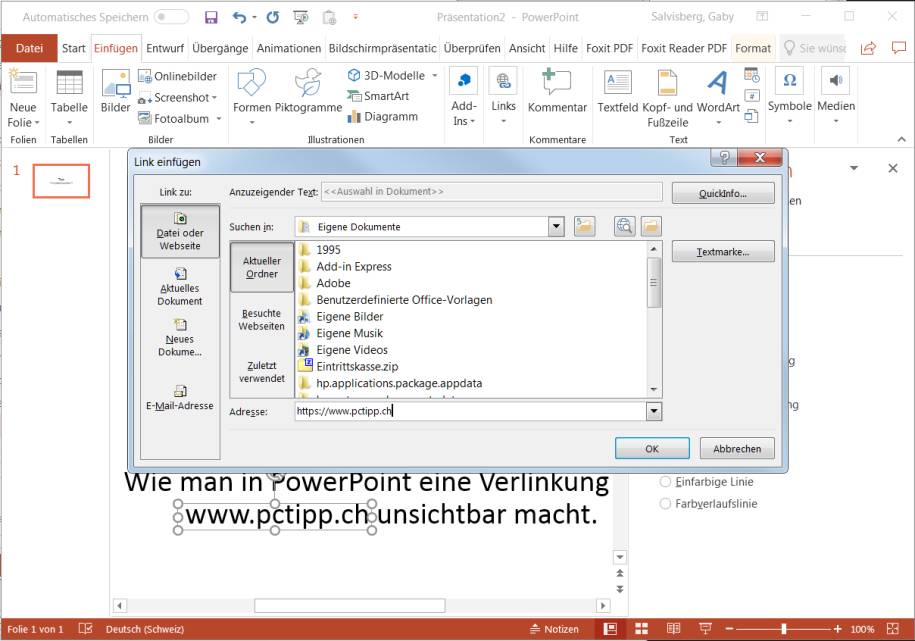The image size is (915, 641).
Task: Open the Adresse dropdown arrow
Action: (x=653, y=411)
